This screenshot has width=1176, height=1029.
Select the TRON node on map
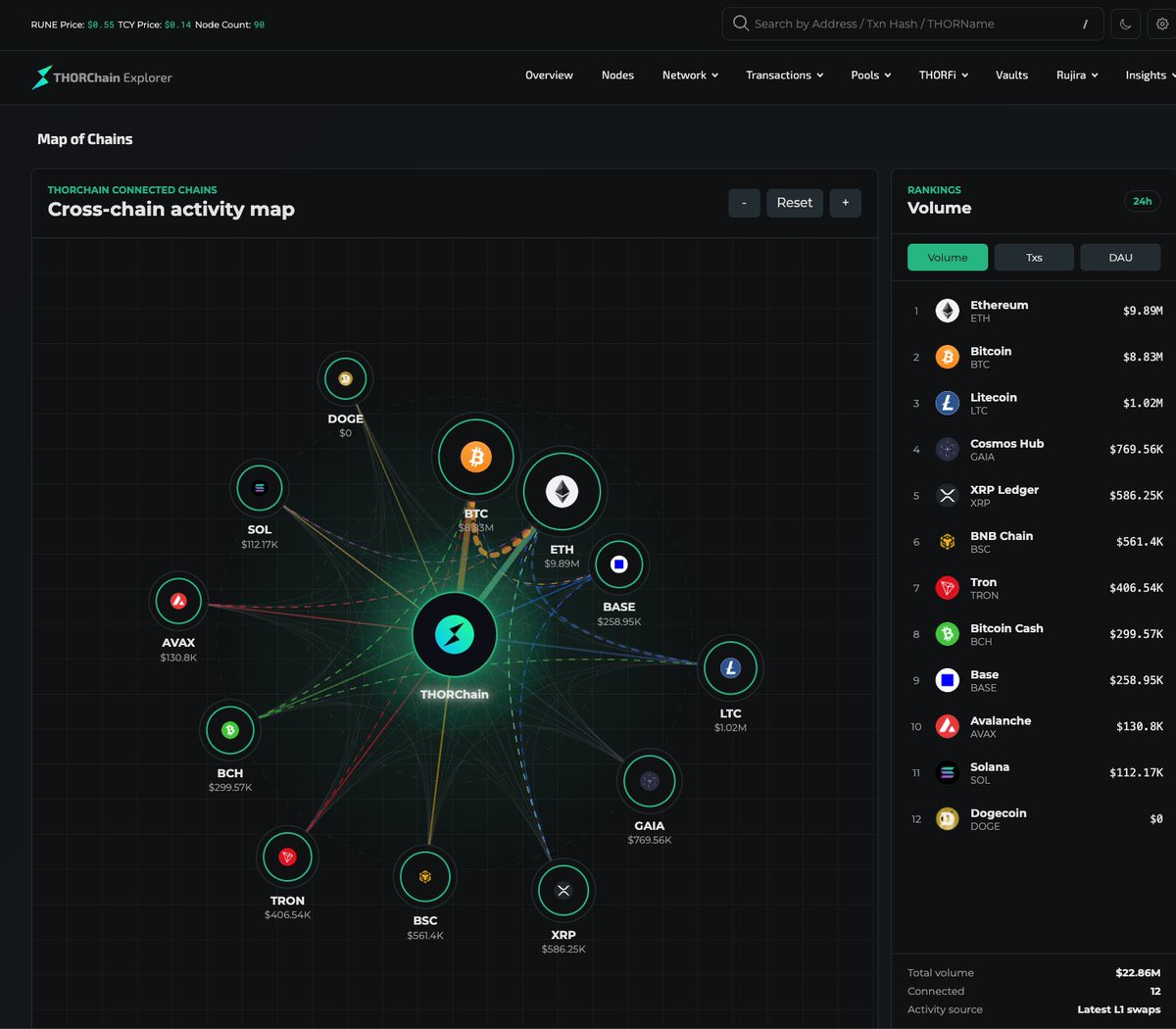pyautogui.click(x=287, y=857)
